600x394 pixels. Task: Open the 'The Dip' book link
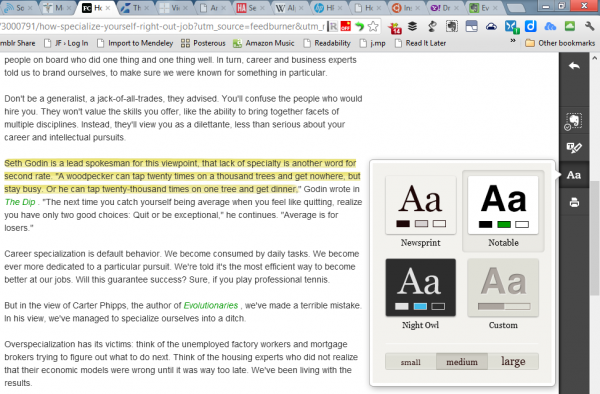pos(20,202)
